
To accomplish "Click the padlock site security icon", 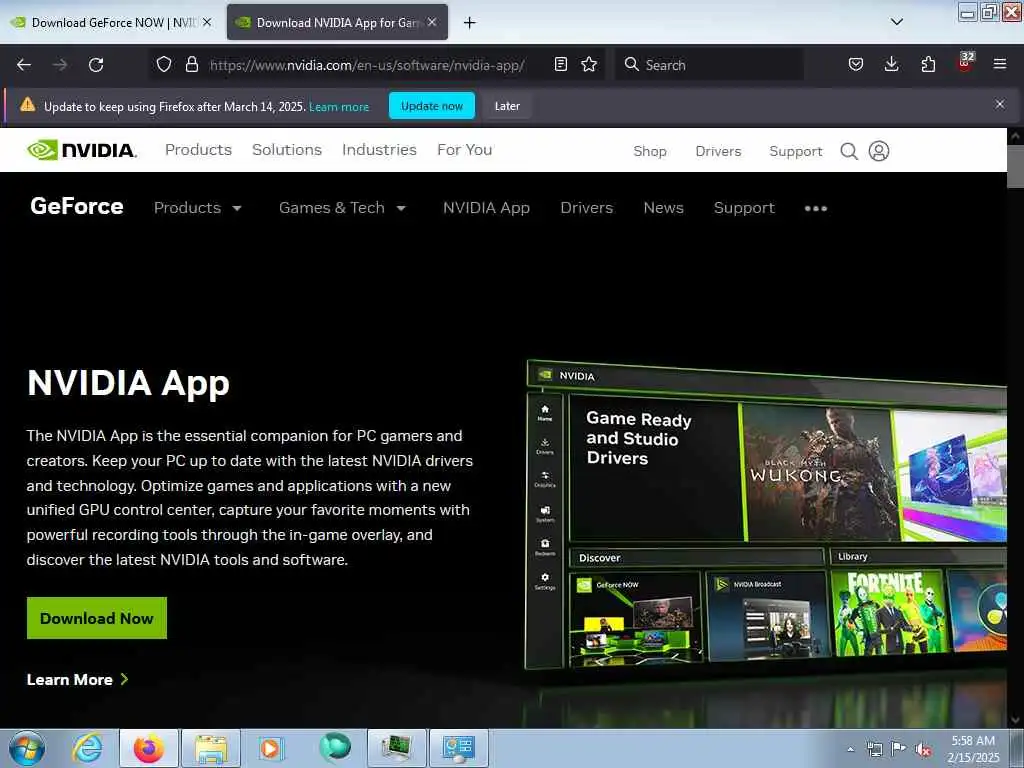I will coord(191,64).
